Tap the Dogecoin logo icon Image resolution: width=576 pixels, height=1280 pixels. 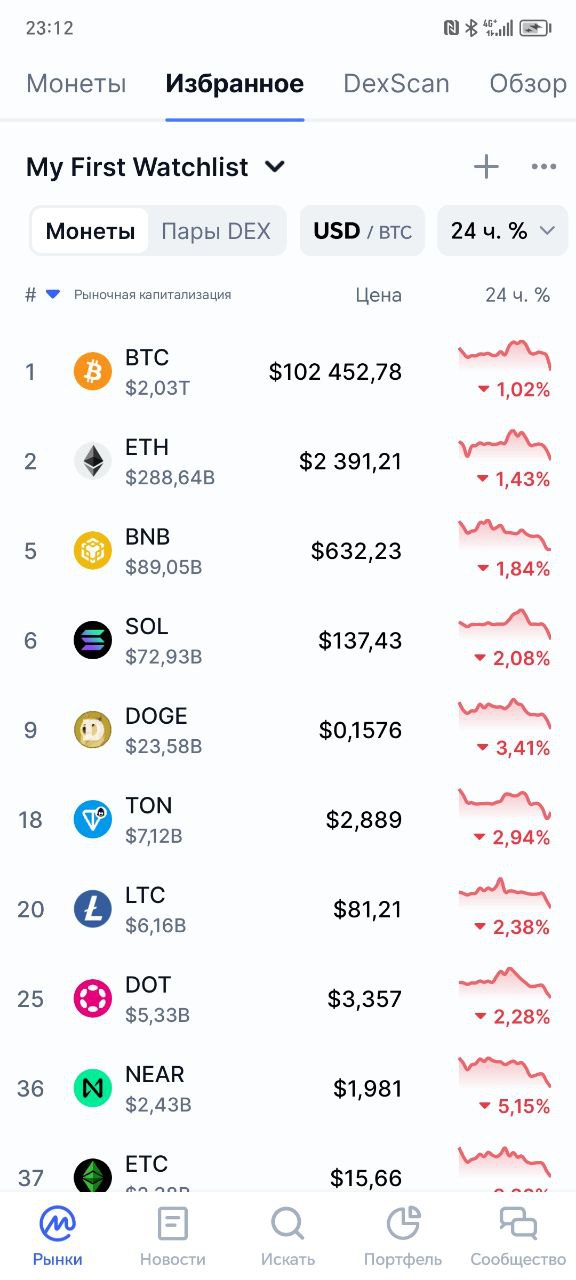(93, 730)
